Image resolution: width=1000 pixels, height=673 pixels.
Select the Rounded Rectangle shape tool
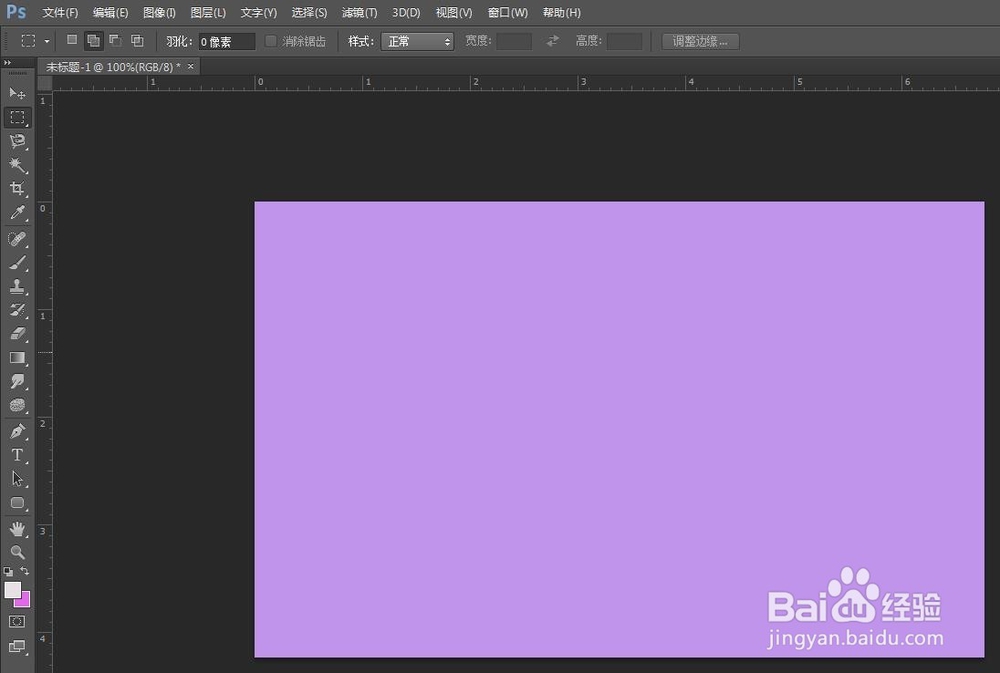[17, 503]
